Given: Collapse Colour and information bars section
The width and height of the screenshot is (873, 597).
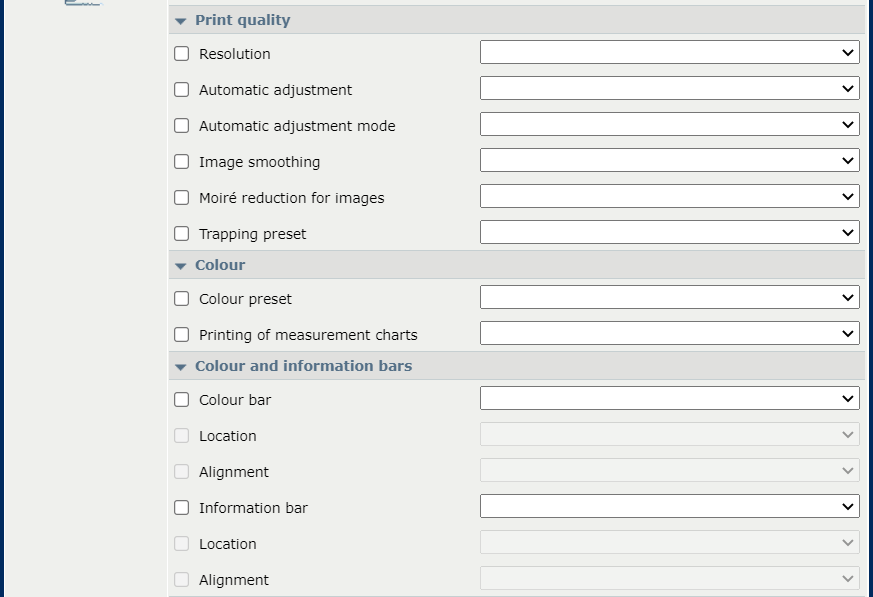Looking at the screenshot, I should [x=180, y=367].
